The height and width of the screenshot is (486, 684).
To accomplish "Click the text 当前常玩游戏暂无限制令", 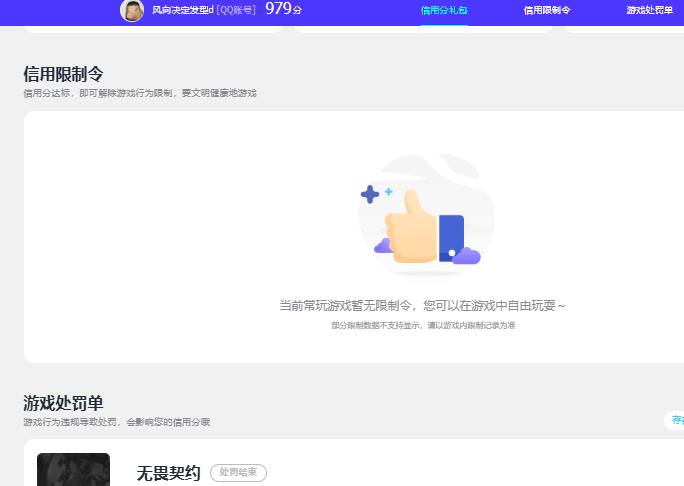I will (345, 305).
